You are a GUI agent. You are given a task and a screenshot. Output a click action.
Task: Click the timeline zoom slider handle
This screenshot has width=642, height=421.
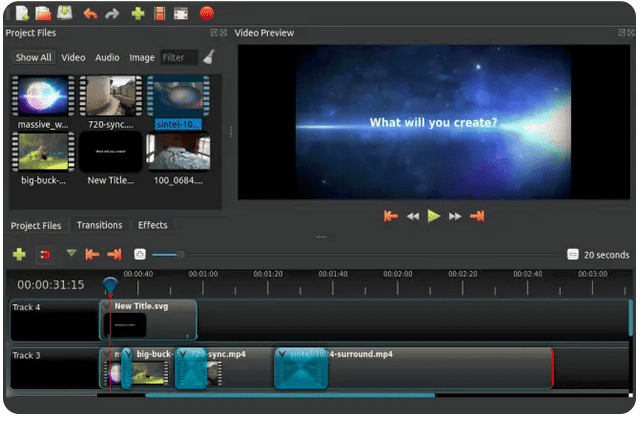[181, 255]
